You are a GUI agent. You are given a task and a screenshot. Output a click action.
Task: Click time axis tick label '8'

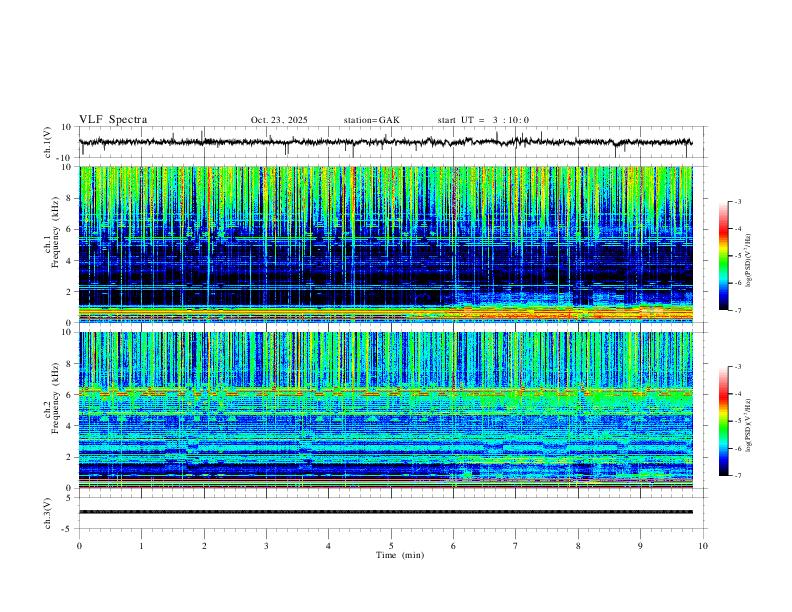tap(578, 546)
